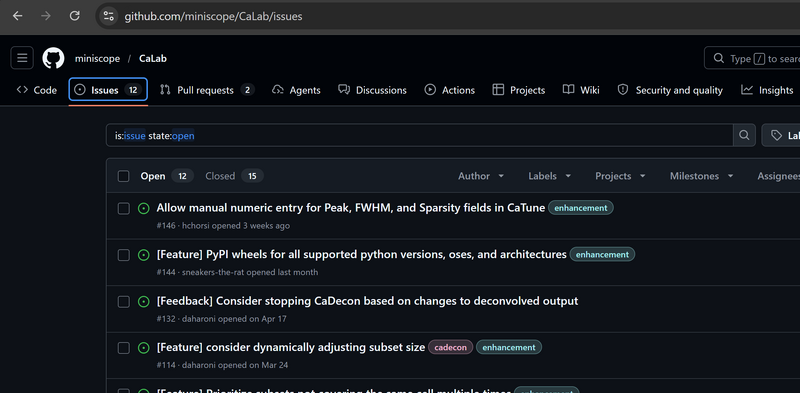Viewport: 800px width, 393px height.
Task: Tick checkbox for PyPI wheels issue
Action: [123, 255]
